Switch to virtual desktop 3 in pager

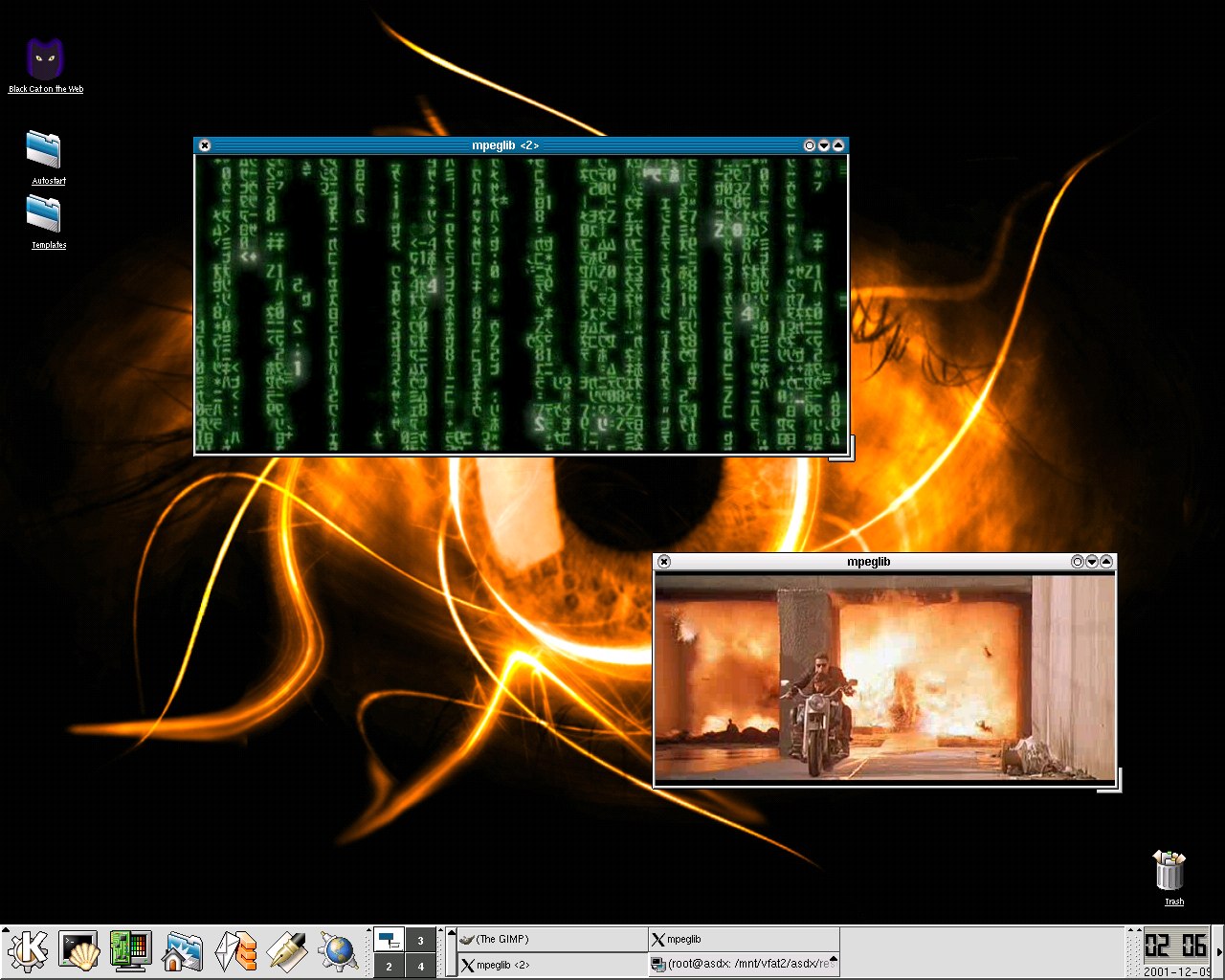(x=420, y=939)
